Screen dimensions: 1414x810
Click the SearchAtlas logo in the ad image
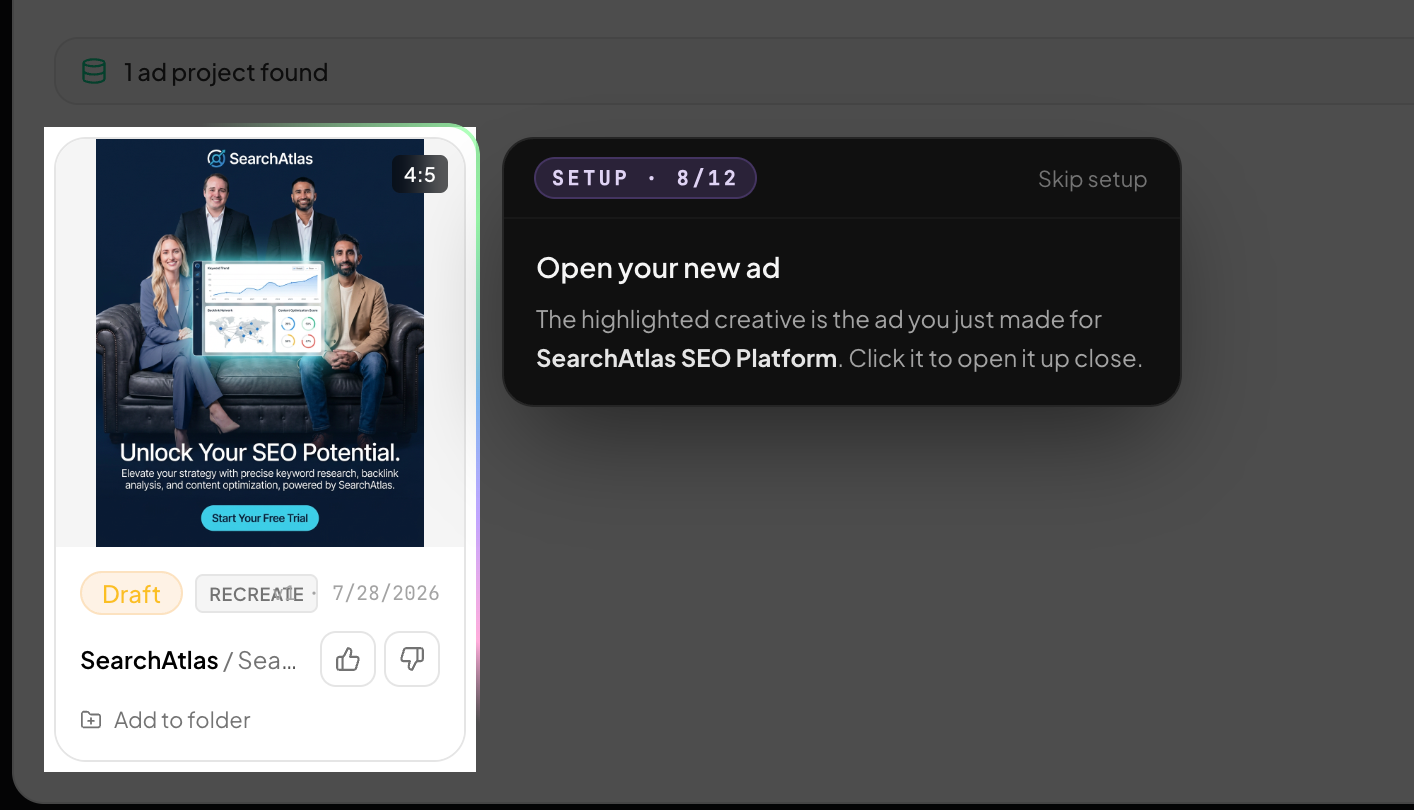(x=260, y=158)
